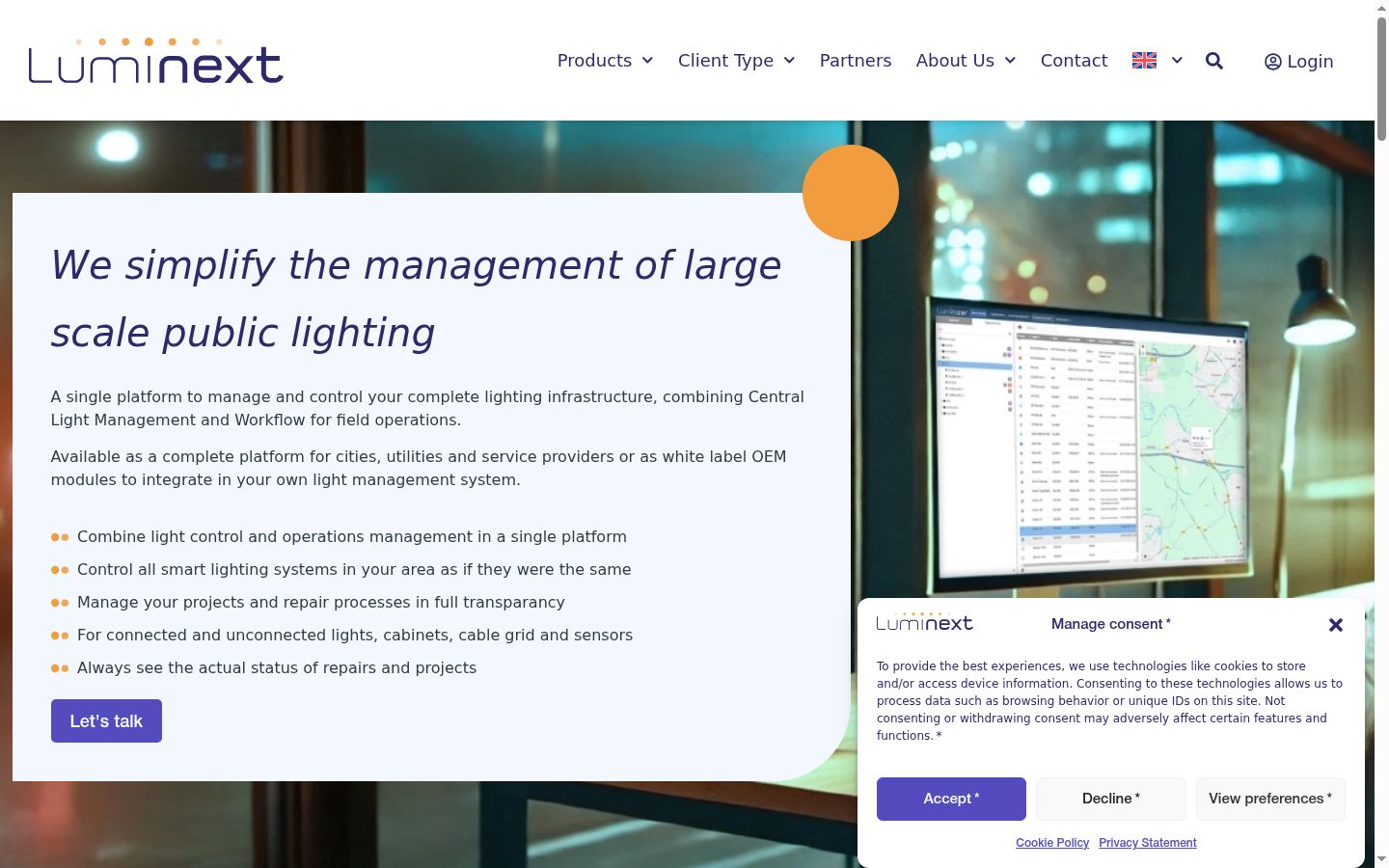Click 'Manage your projects and repair processes' bullet

point(321,603)
